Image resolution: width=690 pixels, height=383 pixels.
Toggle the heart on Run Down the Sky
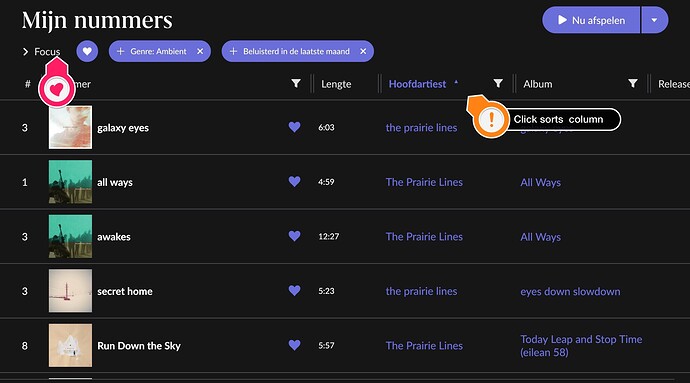tap(294, 345)
